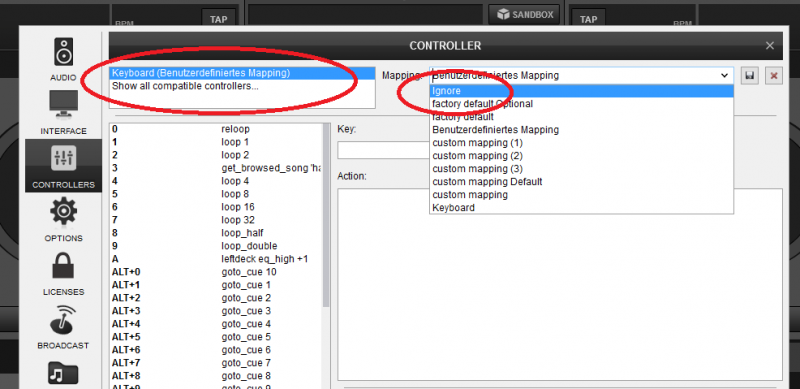Select Keyboard (Benutzerdefiniertes Mapping) controller
The image size is (800, 389).
pos(242,73)
